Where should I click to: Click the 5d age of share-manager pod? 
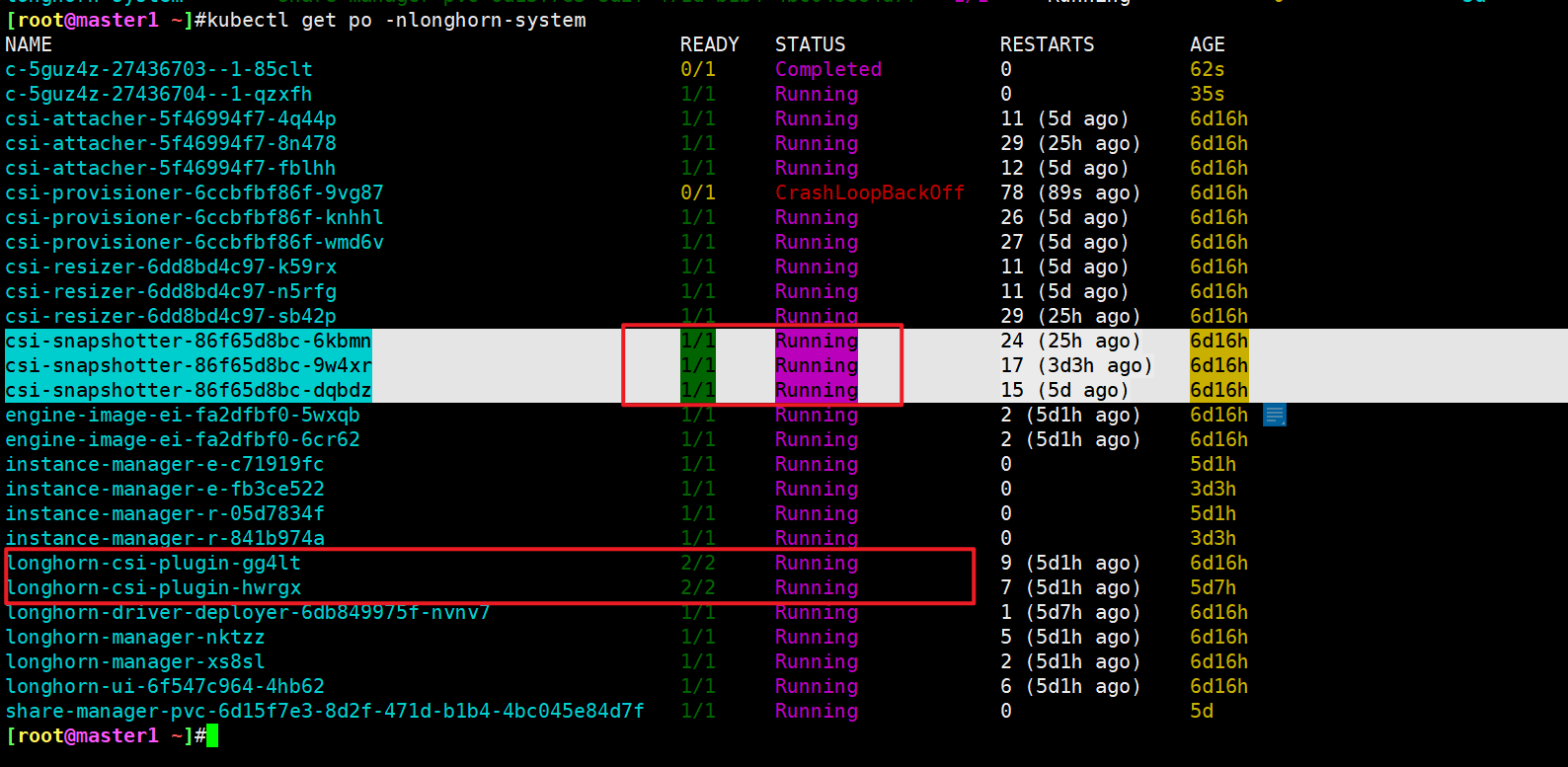click(1202, 711)
